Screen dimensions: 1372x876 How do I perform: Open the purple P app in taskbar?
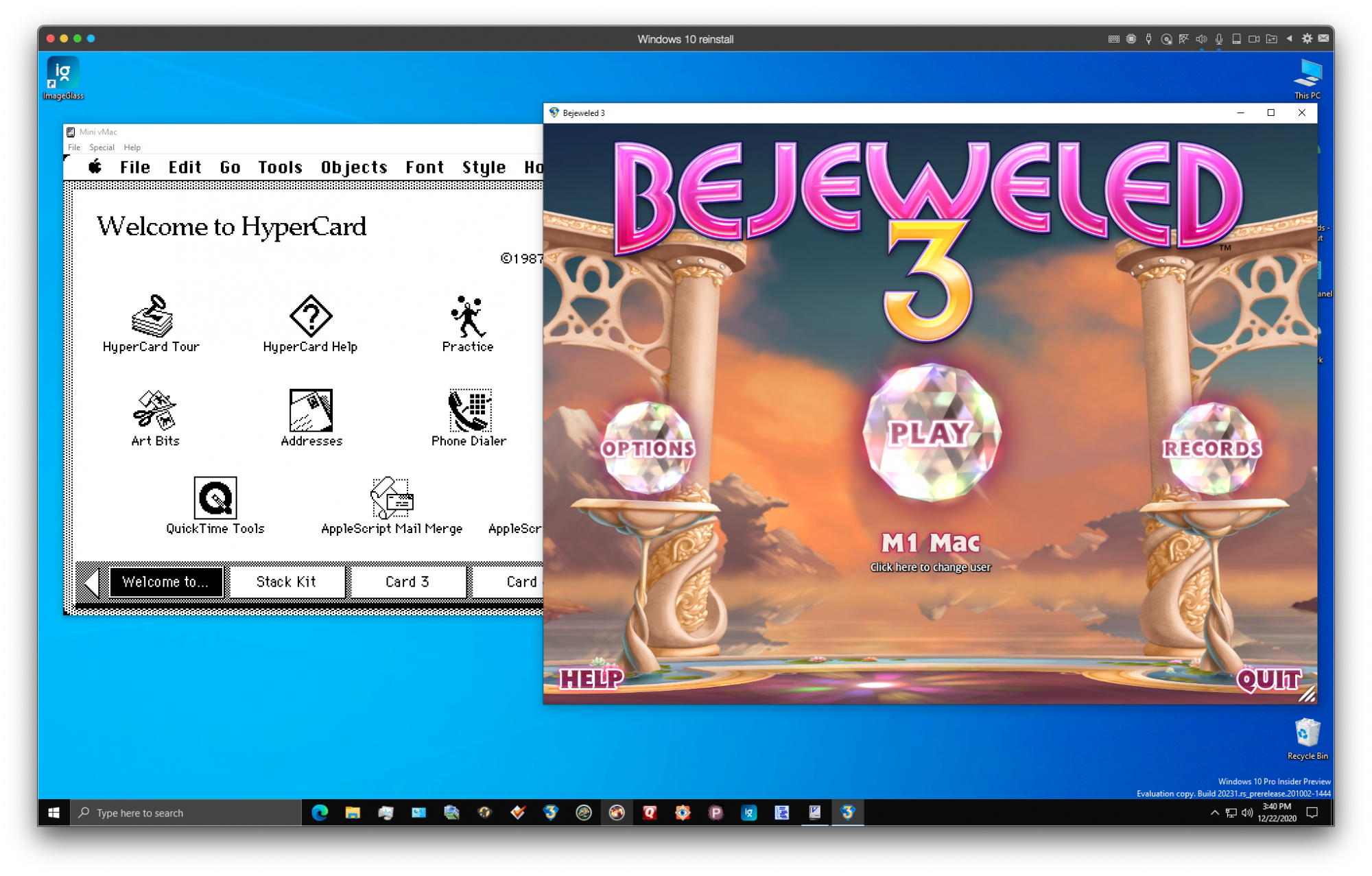[x=715, y=813]
